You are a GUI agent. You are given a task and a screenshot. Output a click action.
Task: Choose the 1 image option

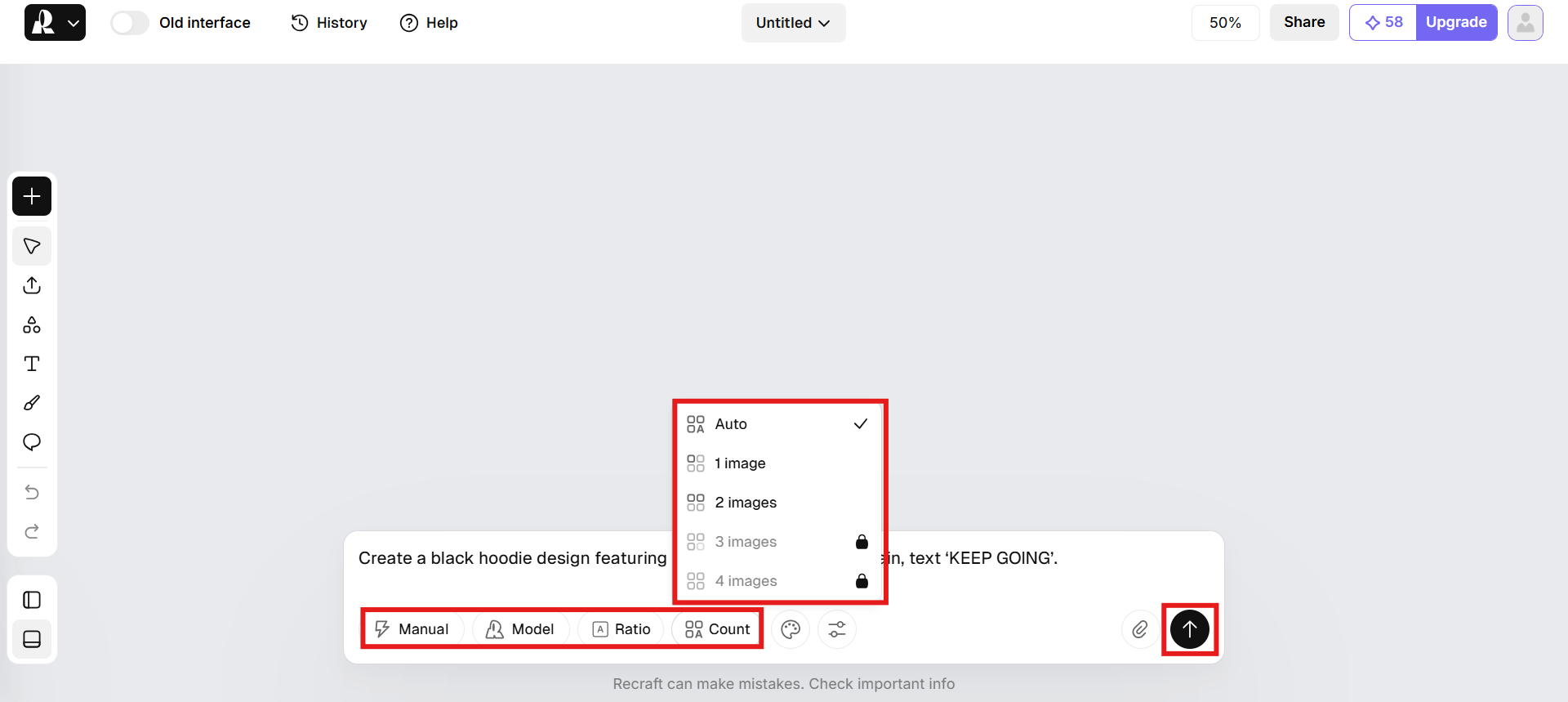coord(780,463)
